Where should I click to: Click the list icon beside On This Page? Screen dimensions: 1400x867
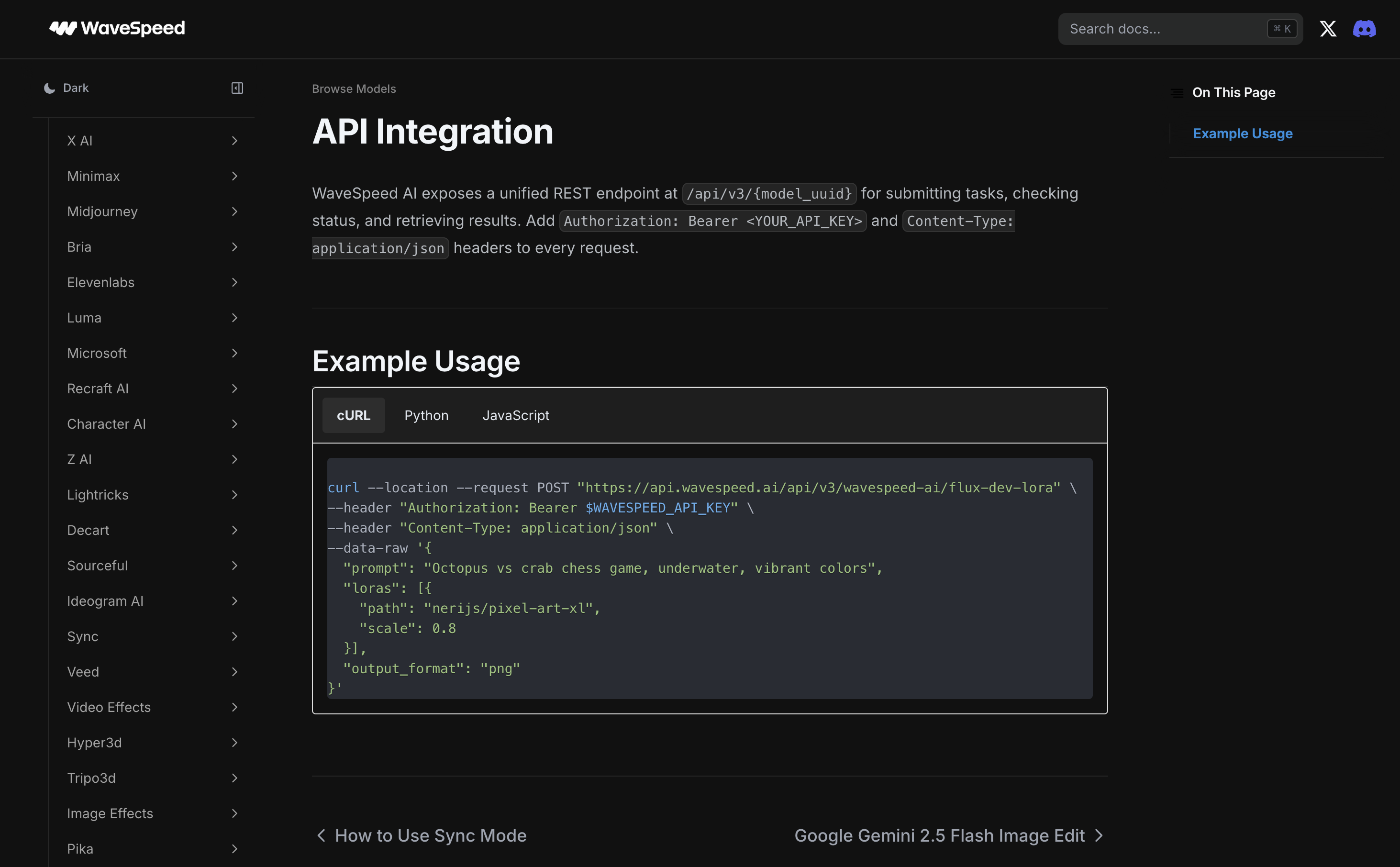[1178, 92]
